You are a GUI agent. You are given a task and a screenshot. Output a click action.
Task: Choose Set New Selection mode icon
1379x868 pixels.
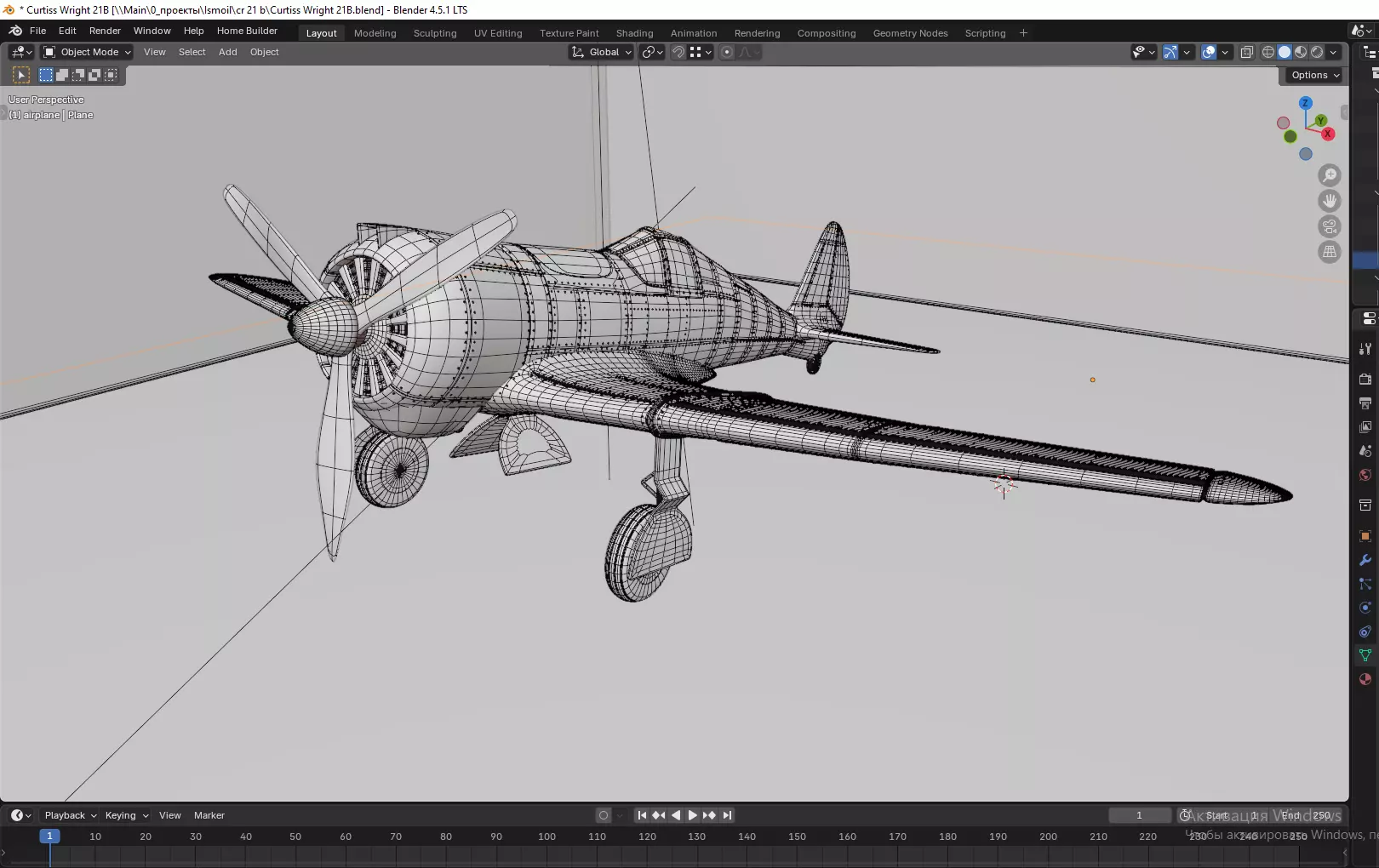click(46, 75)
